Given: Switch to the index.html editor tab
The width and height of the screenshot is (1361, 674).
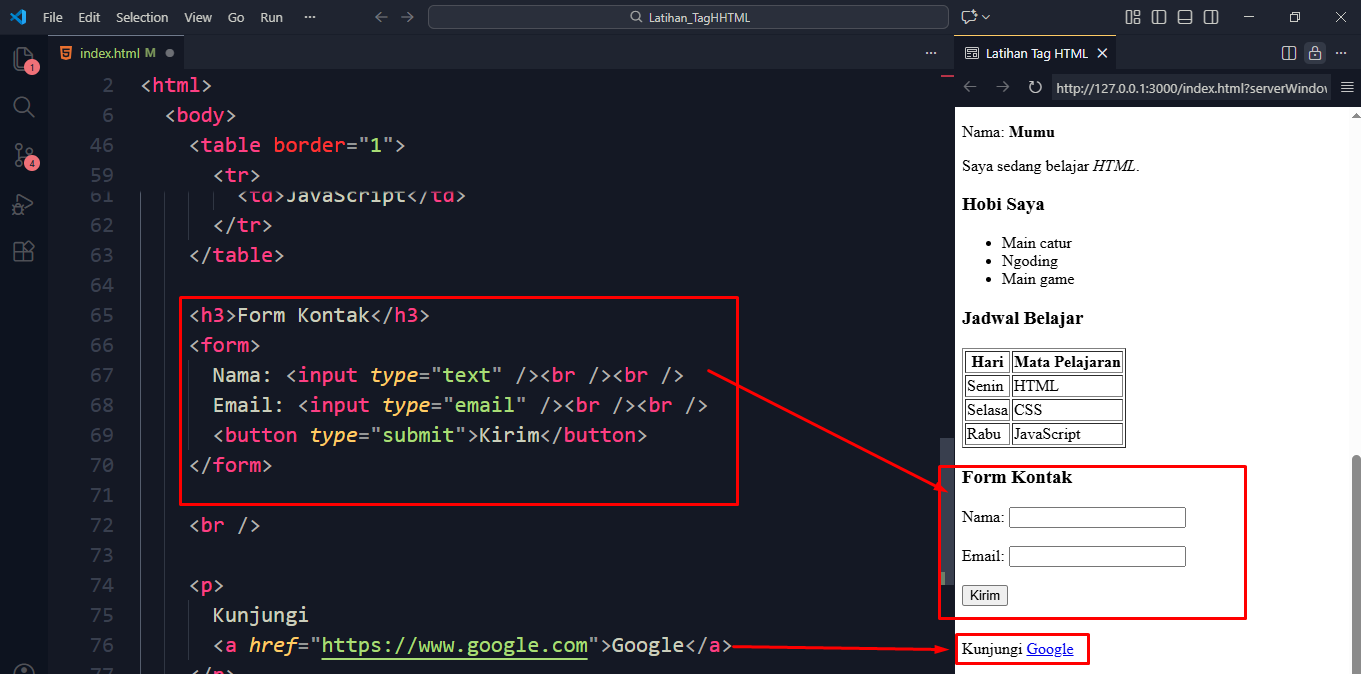Looking at the screenshot, I should pos(109,53).
